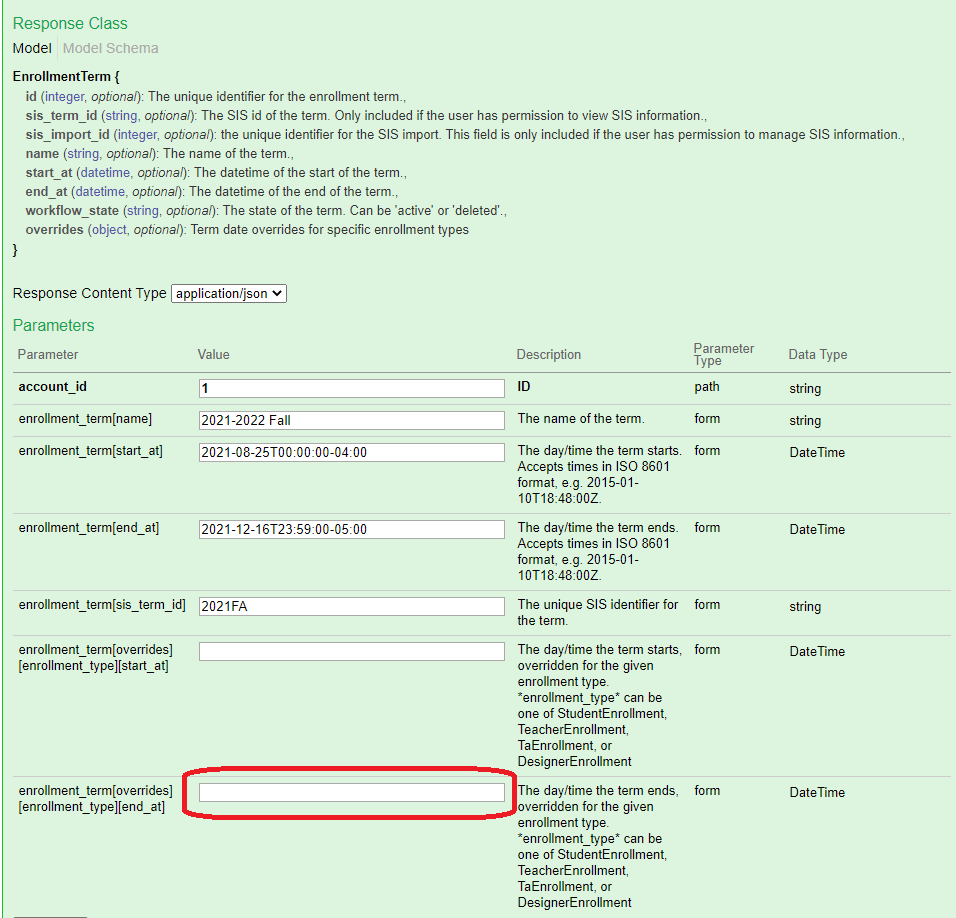Place cursor in the enrollment_term[name] field

point(348,420)
